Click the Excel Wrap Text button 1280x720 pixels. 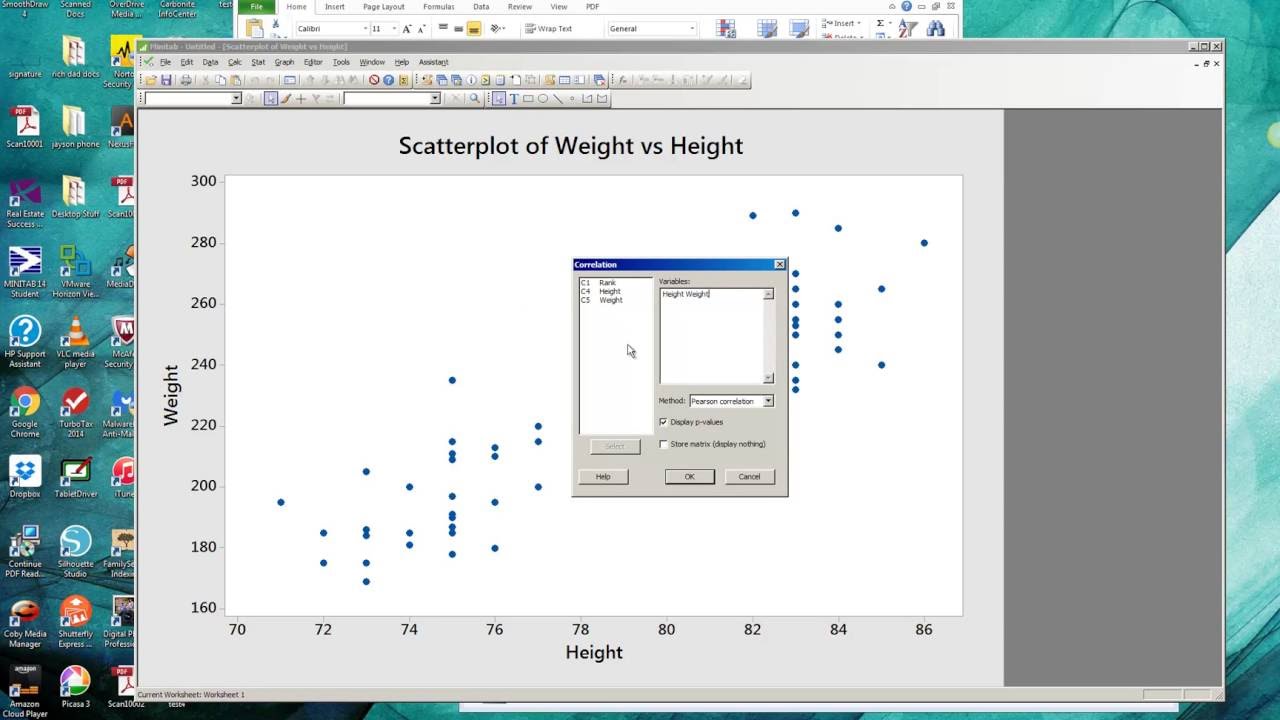click(x=548, y=28)
